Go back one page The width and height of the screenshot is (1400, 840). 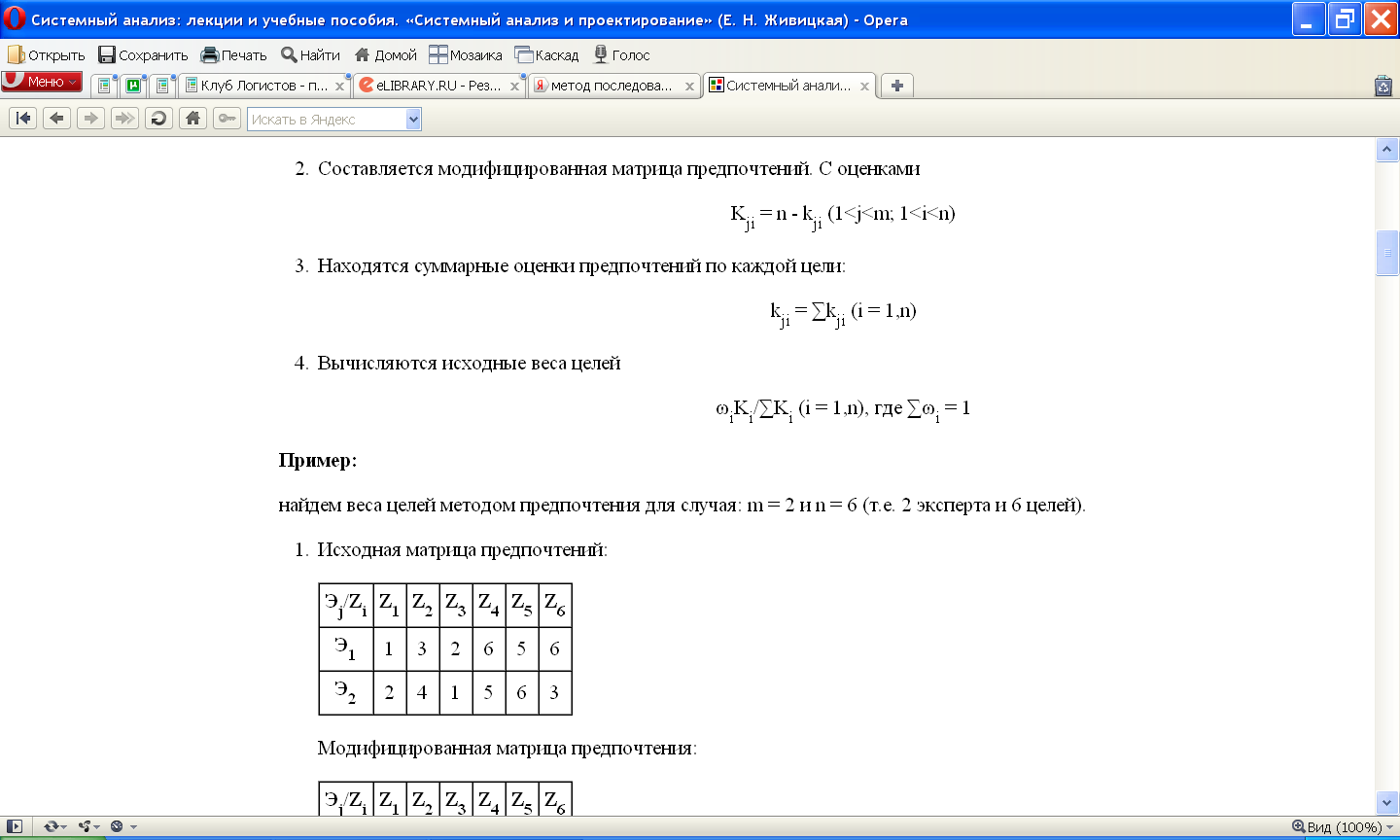click(57, 119)
